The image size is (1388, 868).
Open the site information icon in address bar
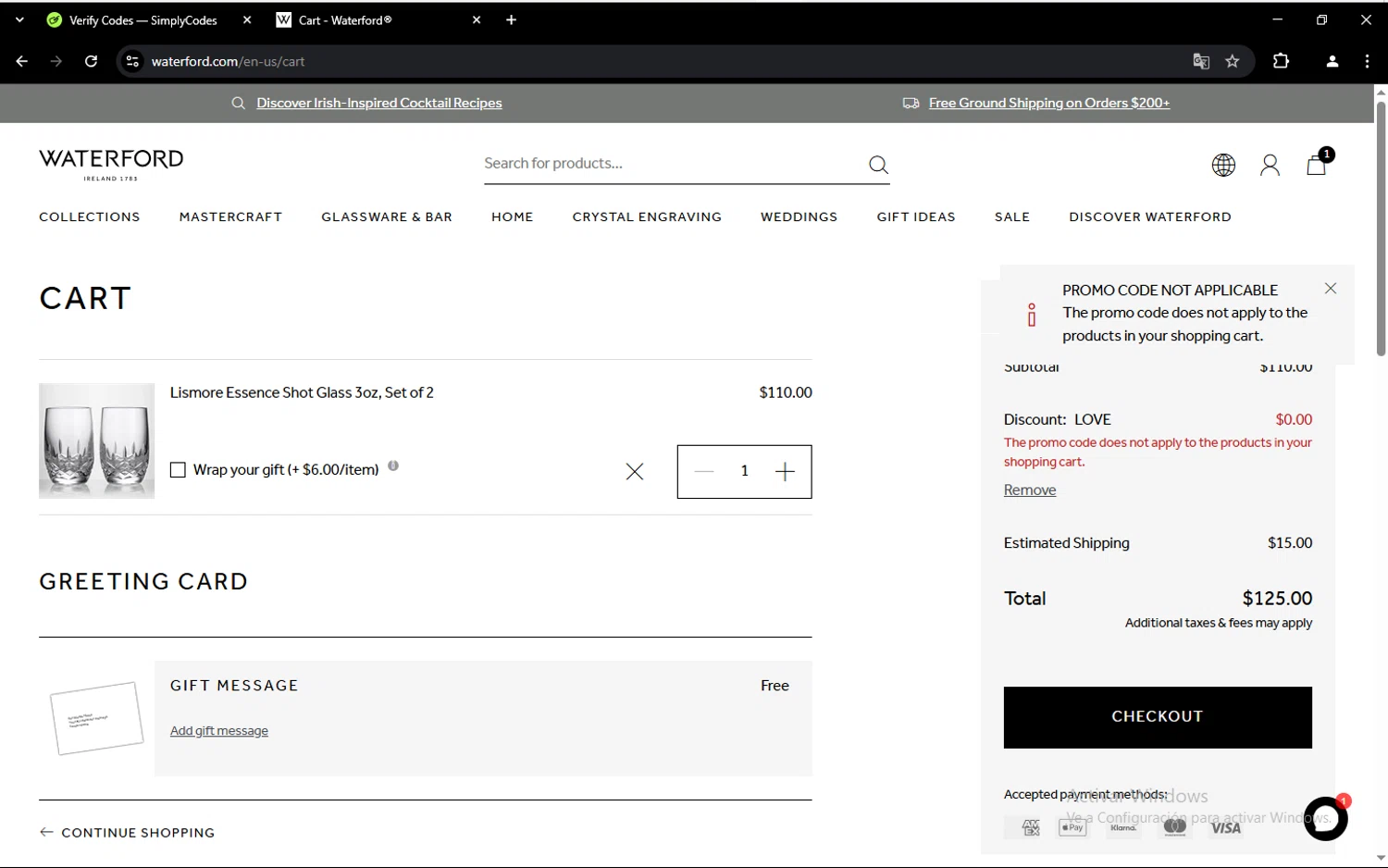pyautogui.click(x=132, y=61)
